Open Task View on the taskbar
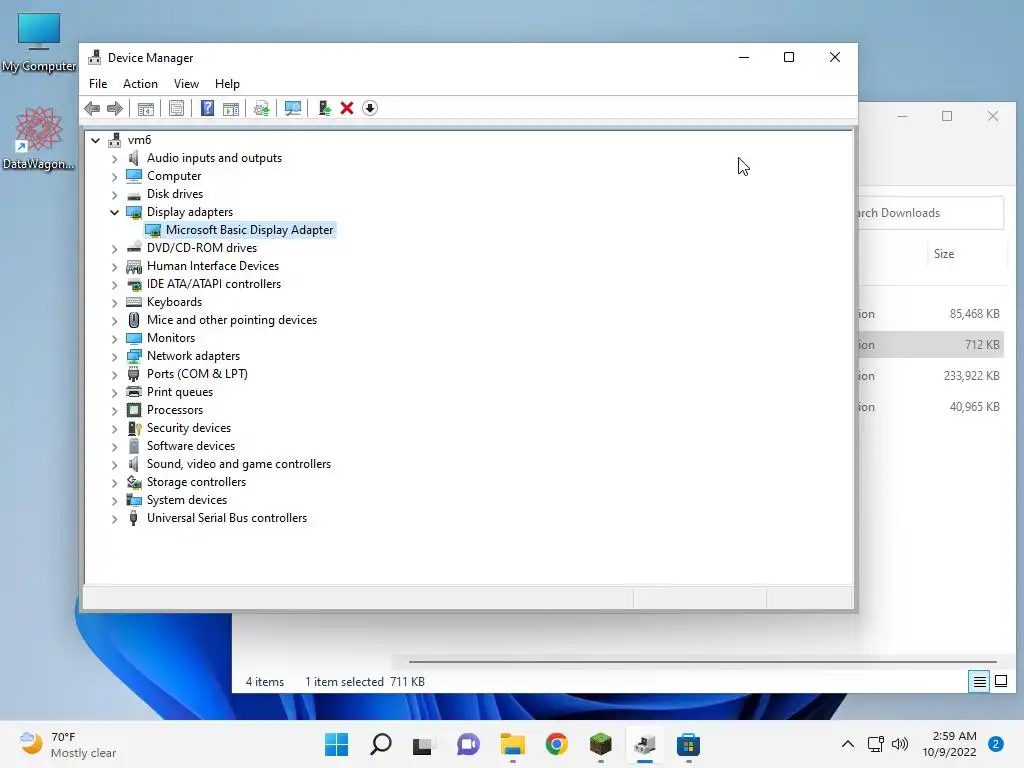The height and width of the screenshot is (768, 1024). [423, 744]
